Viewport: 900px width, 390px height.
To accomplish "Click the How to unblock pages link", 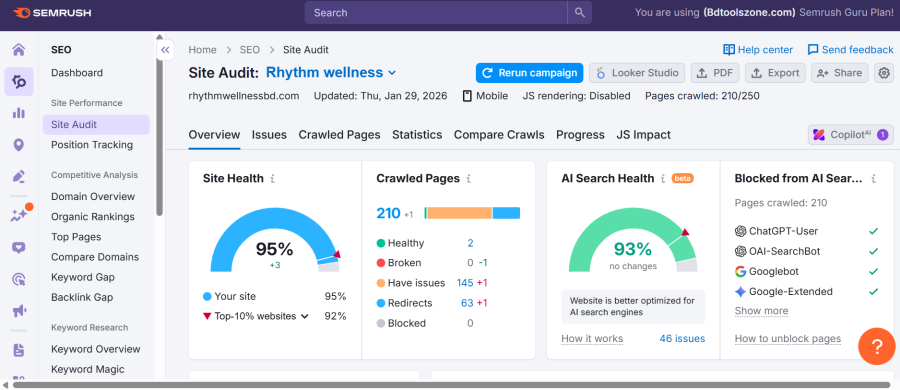I will tap(788, 338).
